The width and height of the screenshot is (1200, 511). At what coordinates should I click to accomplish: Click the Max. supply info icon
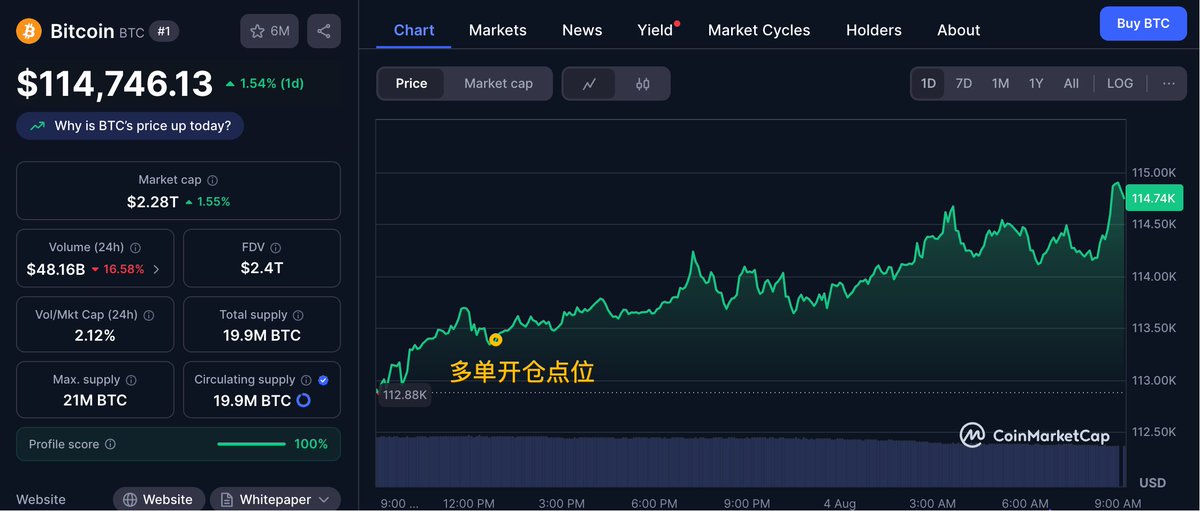(131, 380)
